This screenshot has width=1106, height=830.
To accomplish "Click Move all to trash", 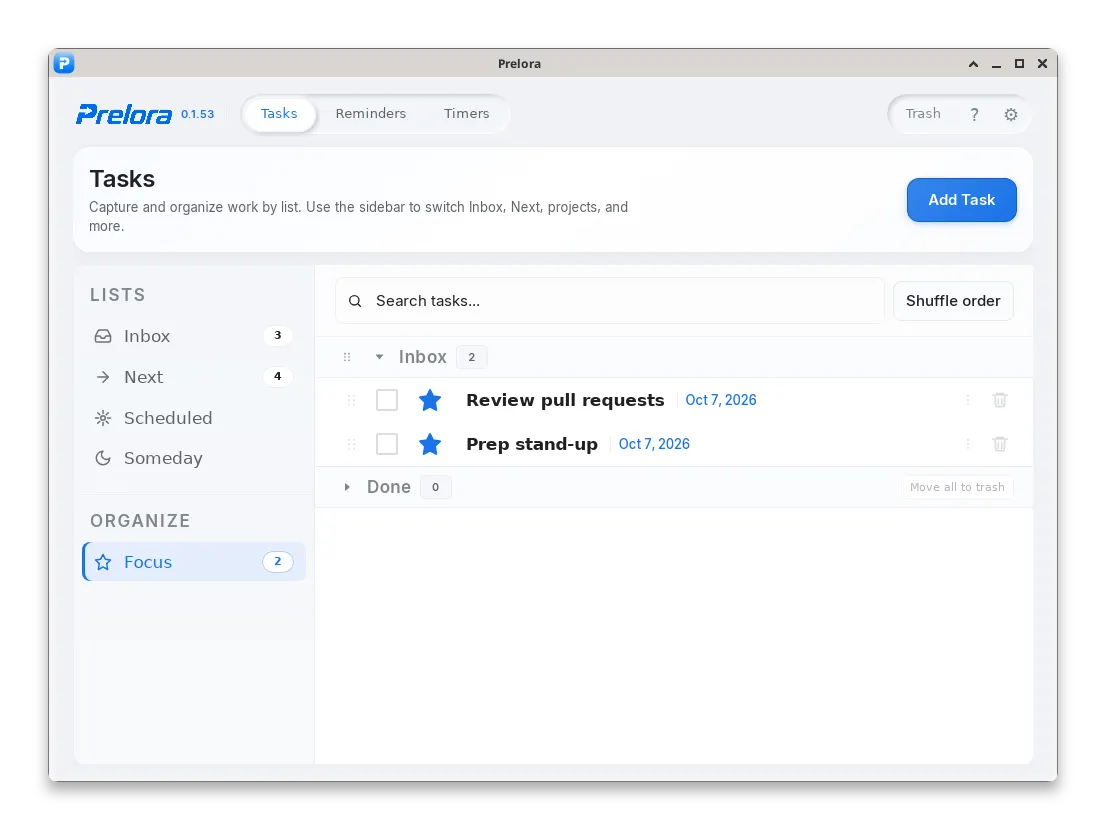I will click(957, 487).
